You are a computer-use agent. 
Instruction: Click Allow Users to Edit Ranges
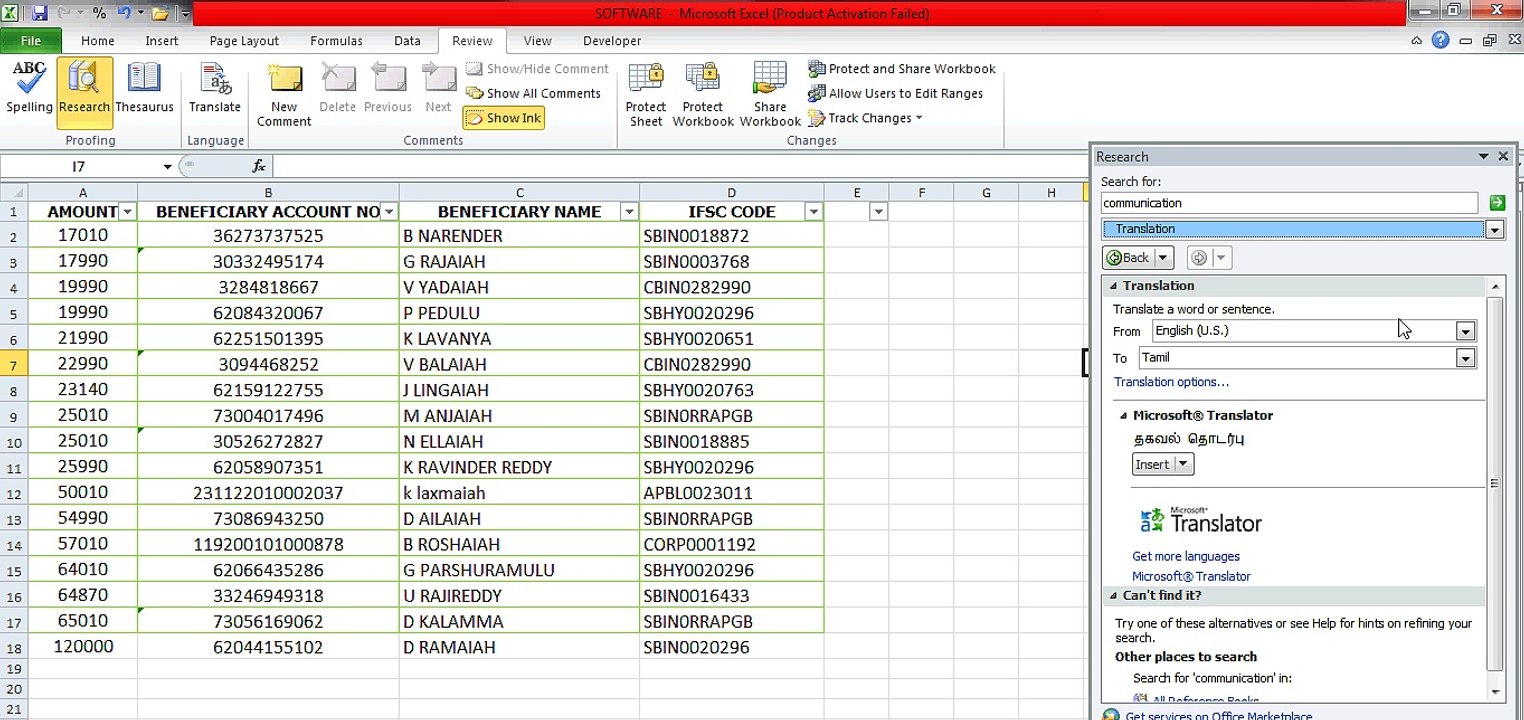pyautogui.click(x=896, y=93)
